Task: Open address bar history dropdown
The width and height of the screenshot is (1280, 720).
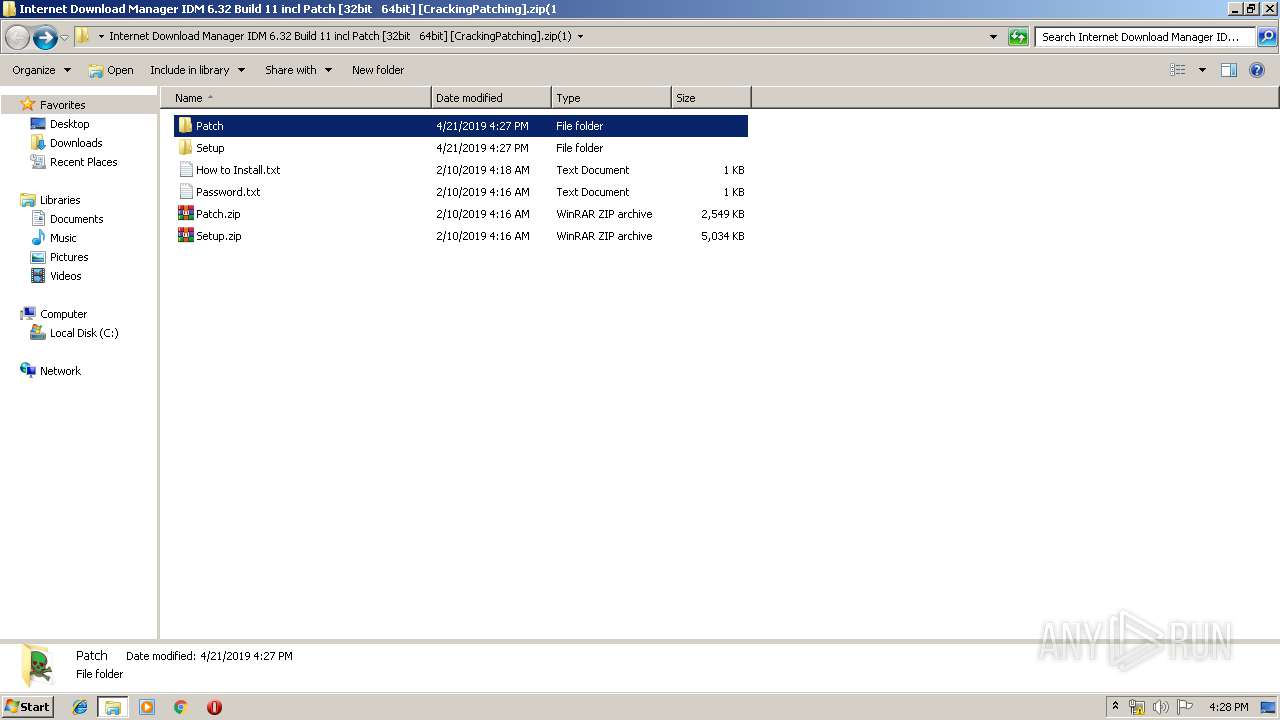Action: 993,37
